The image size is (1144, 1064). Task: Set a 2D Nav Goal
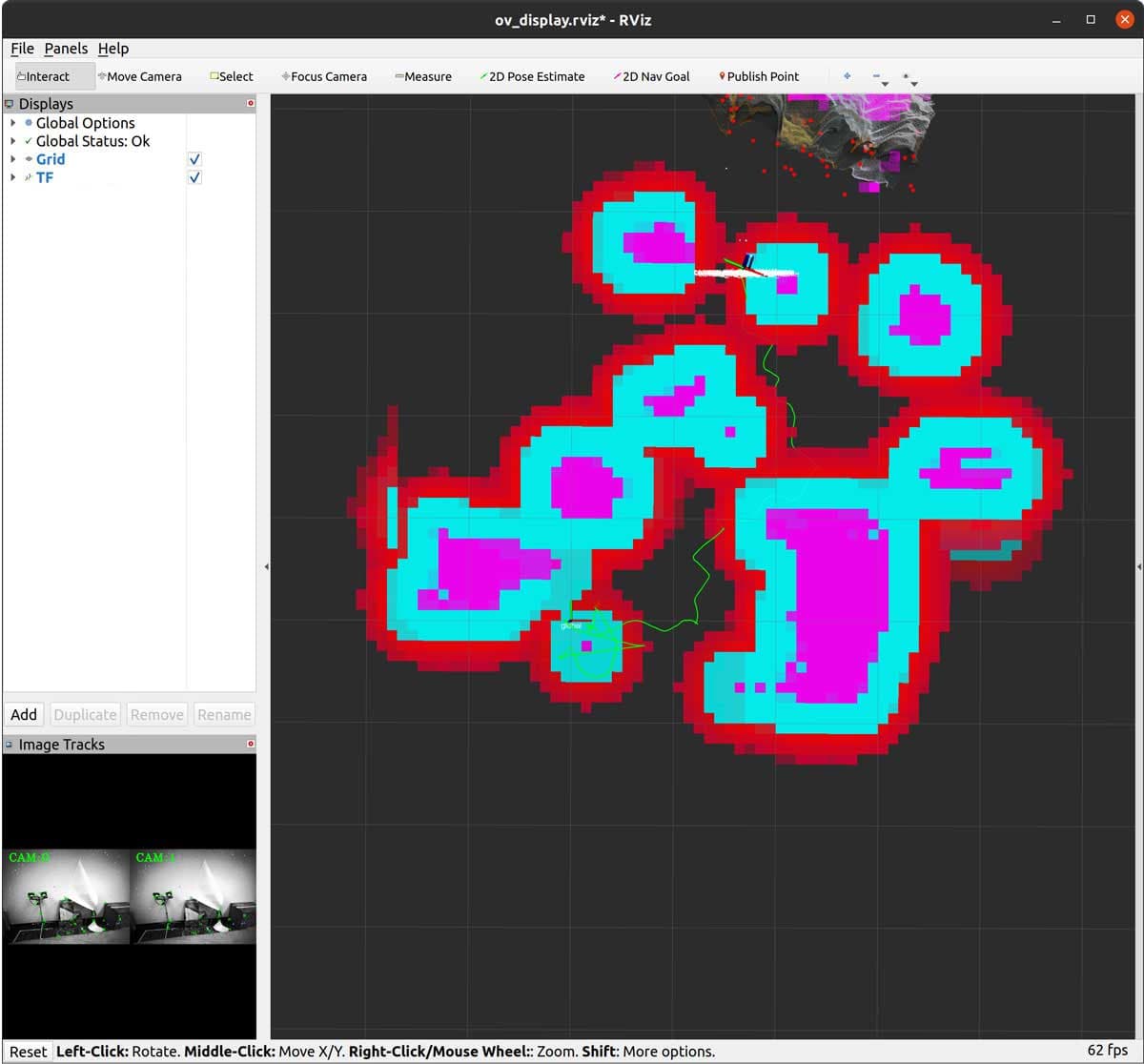656,76
